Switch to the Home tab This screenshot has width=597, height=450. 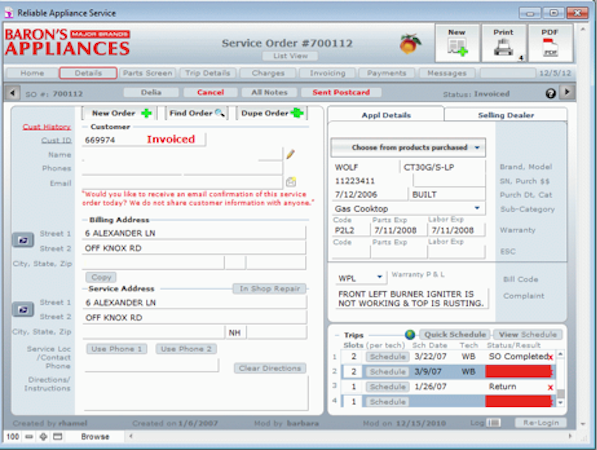[32, 73]
